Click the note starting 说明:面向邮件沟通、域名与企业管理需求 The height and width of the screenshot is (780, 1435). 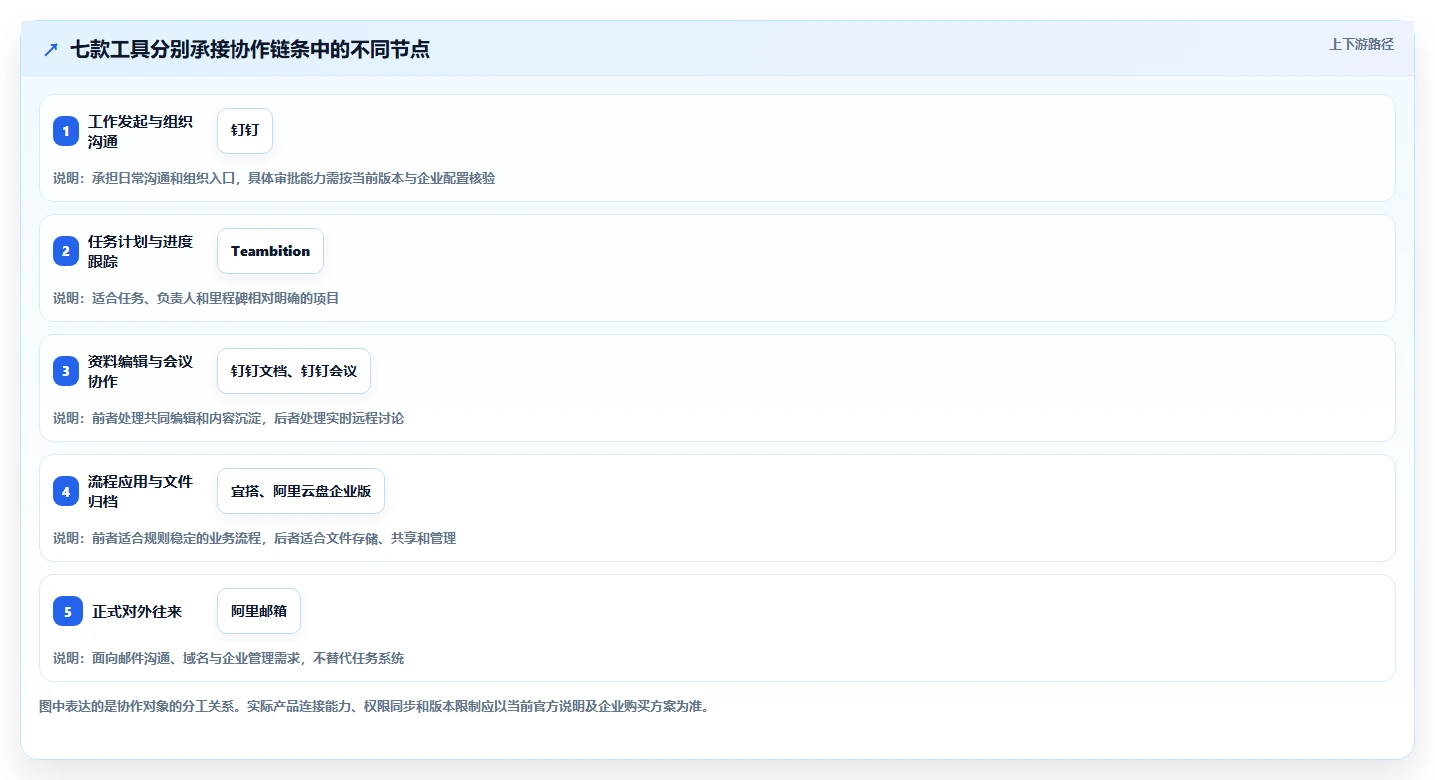[229, 658]
